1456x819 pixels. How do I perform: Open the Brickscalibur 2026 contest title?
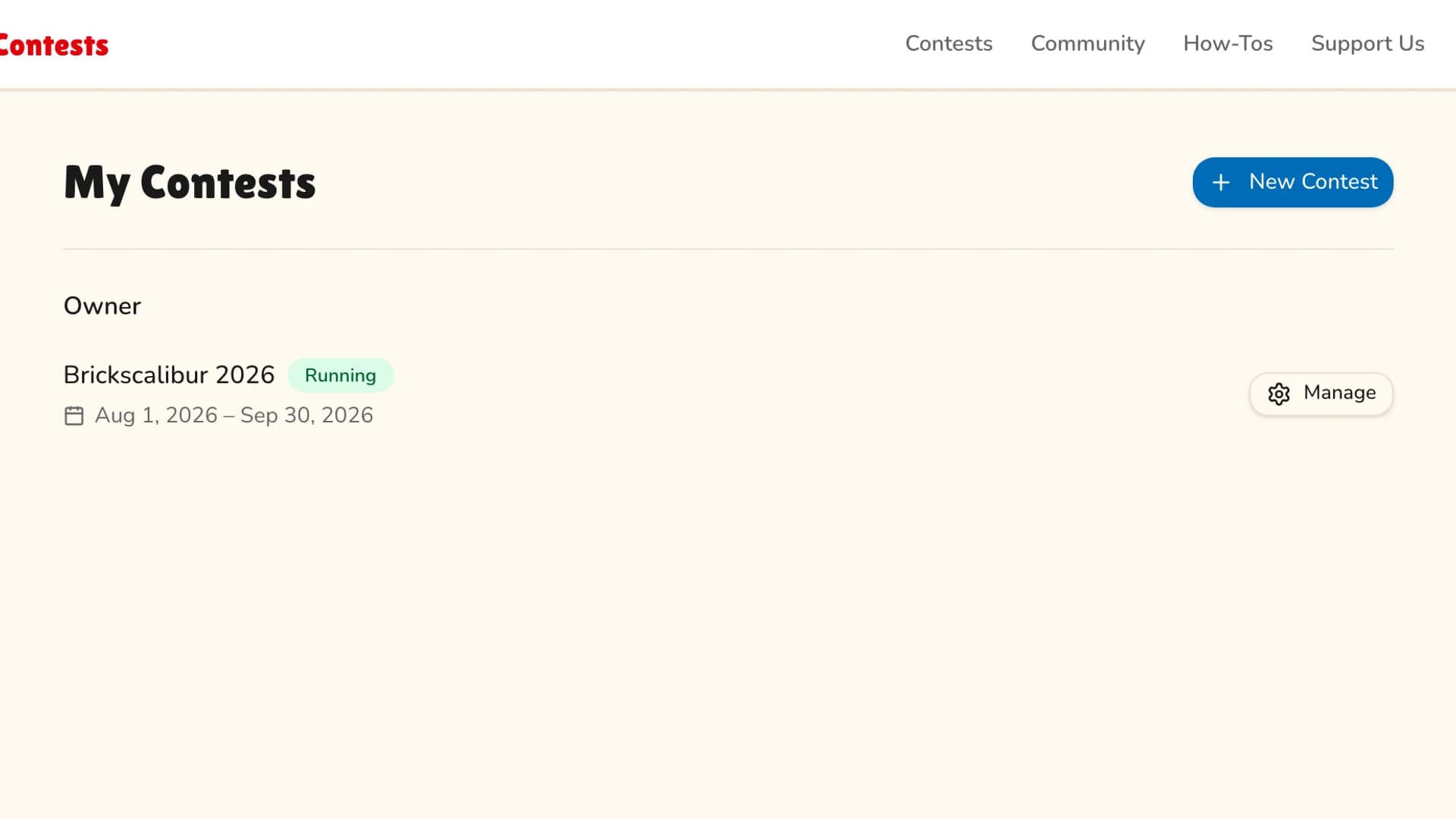click(169, 375)
